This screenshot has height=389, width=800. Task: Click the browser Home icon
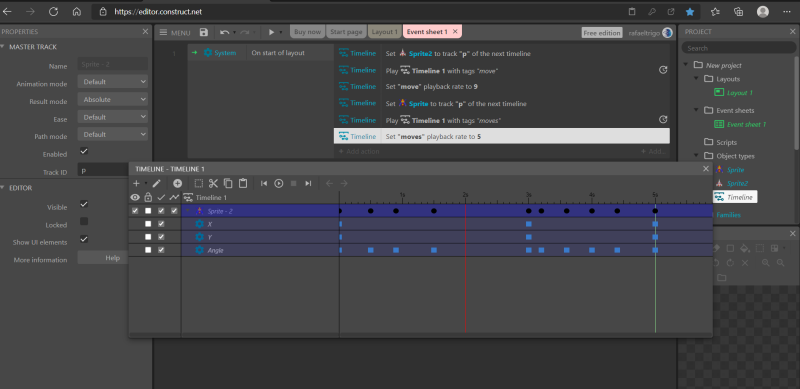77,11
